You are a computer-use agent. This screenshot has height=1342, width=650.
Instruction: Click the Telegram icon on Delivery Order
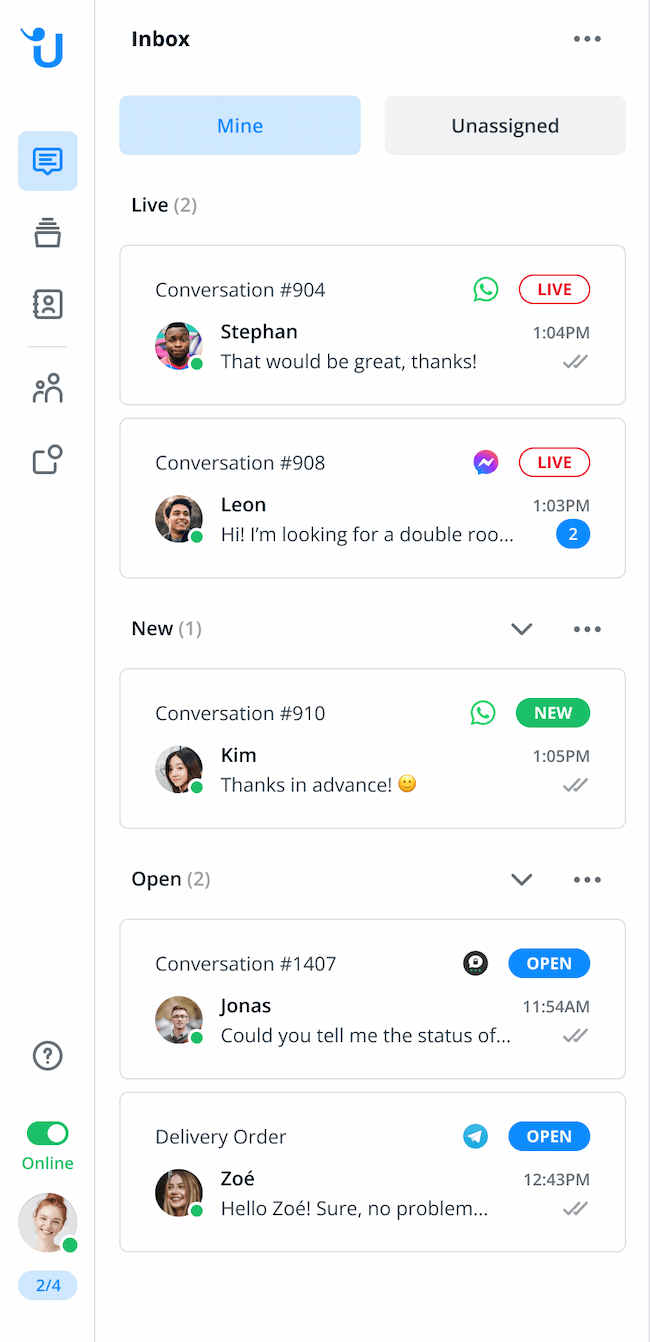[476, 1137]
